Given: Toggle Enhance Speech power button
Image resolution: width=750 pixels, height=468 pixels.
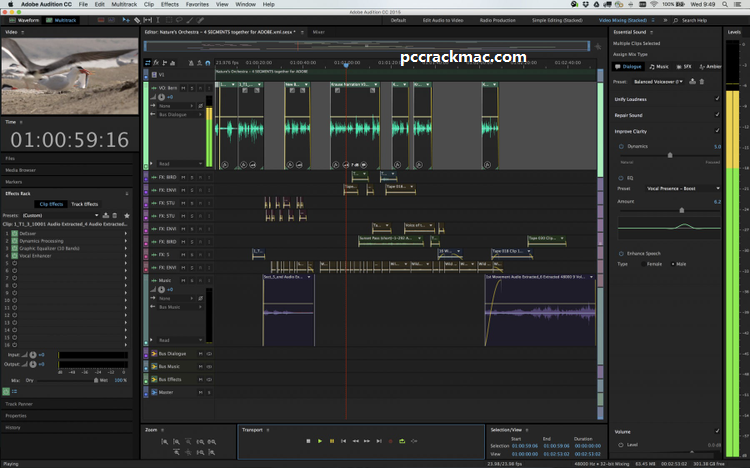Looking at the screenshot, I should click(x=621, y=254).
